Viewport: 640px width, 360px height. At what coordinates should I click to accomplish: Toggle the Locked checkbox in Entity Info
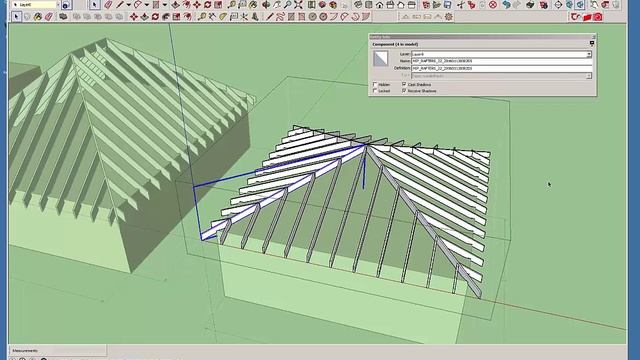click(x=375, y=91)
